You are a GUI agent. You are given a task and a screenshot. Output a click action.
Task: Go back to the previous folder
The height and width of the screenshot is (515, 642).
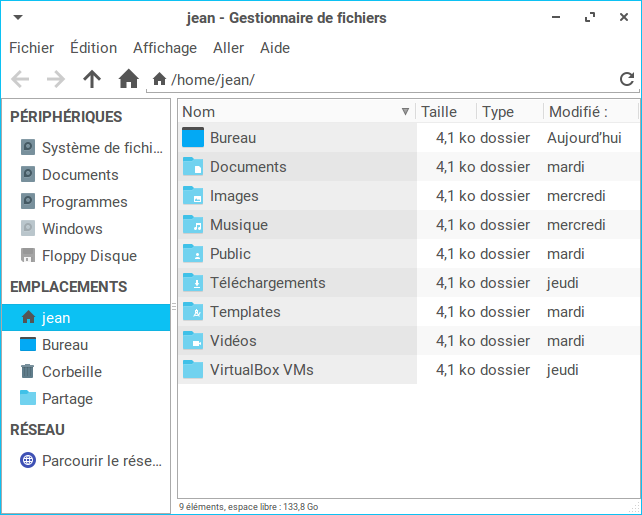pos(20,79)
